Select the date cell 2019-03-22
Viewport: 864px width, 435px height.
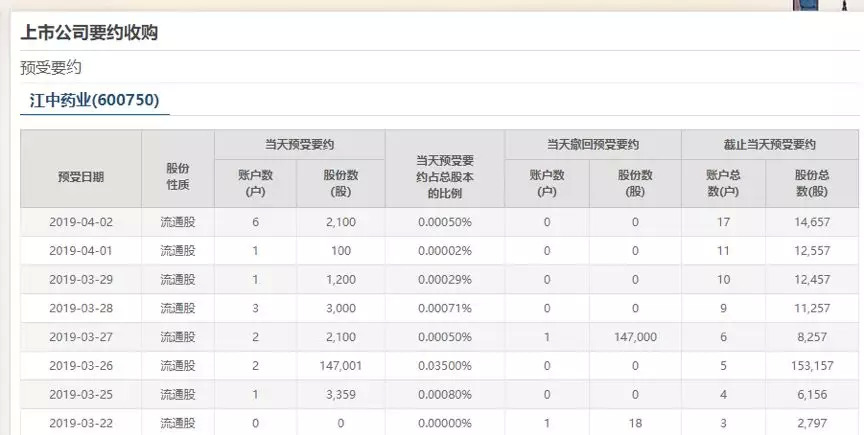(x=81, y=423)
